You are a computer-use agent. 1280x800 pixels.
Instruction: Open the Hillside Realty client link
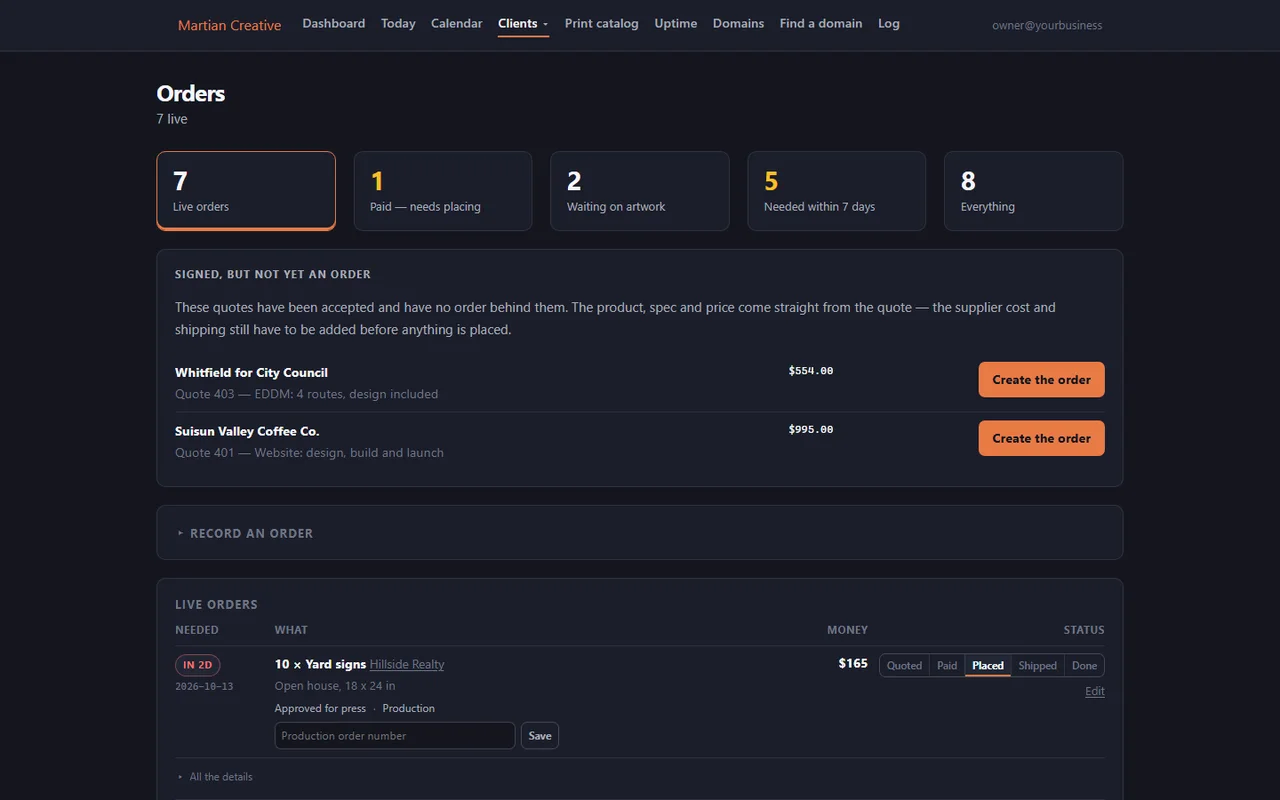pyautogui.click(x=407, y=664)
